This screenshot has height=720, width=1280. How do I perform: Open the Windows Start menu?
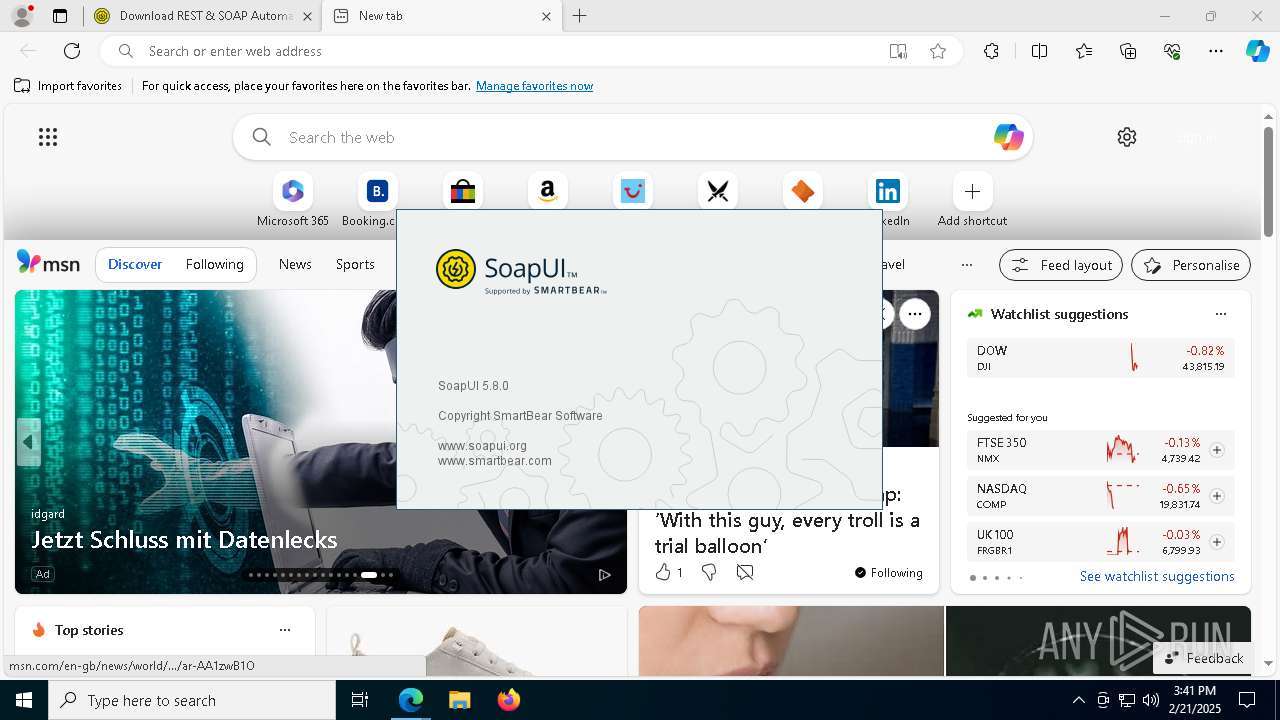point(24,700)
